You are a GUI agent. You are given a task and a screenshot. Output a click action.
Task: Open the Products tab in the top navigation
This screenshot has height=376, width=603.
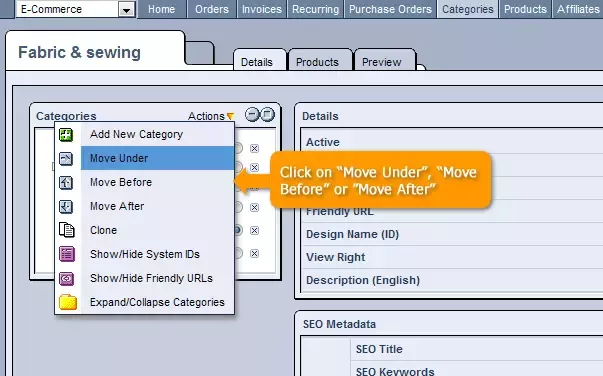point(525,9)
